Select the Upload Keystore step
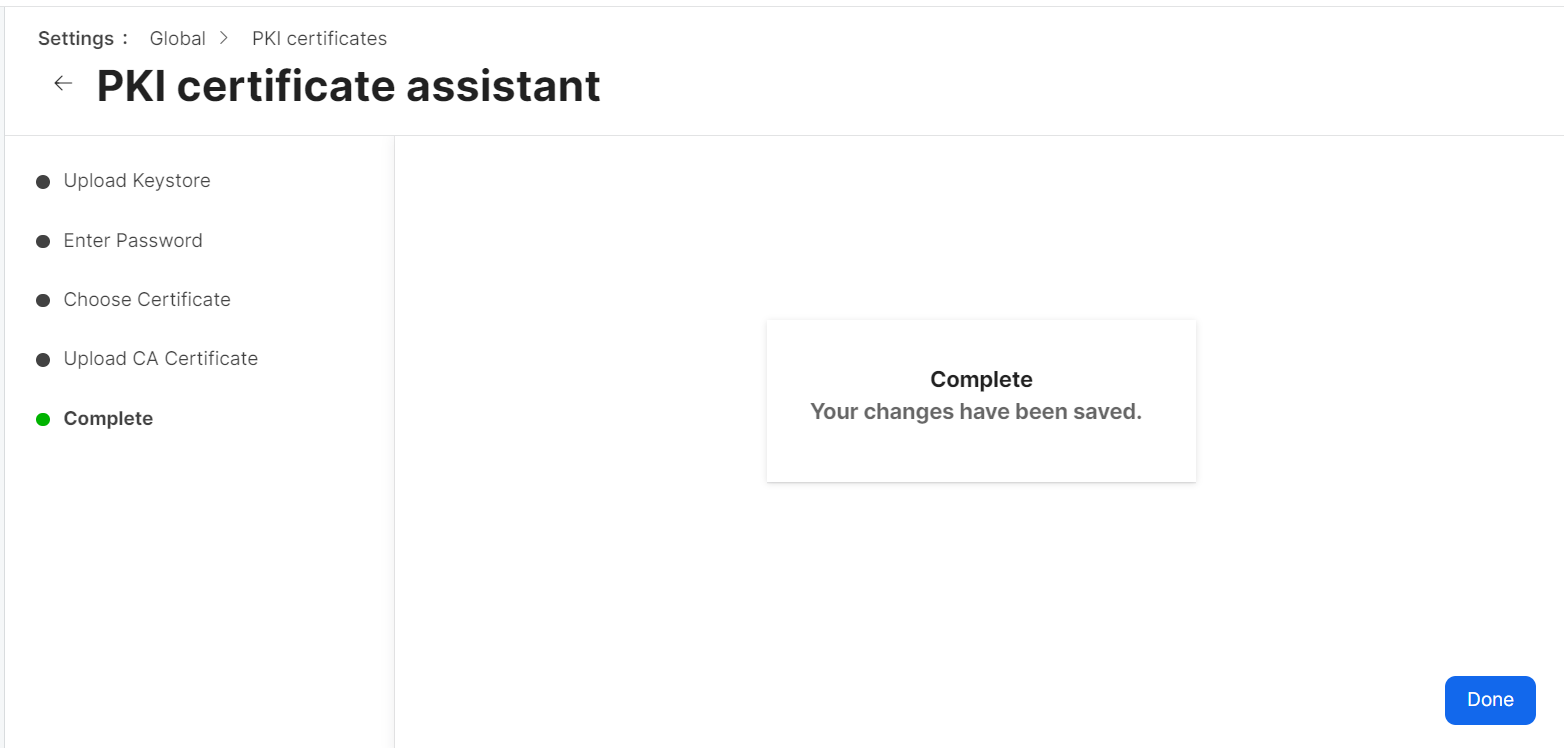The width and height of the screenshot is (1564, 748). pos(137,181)
